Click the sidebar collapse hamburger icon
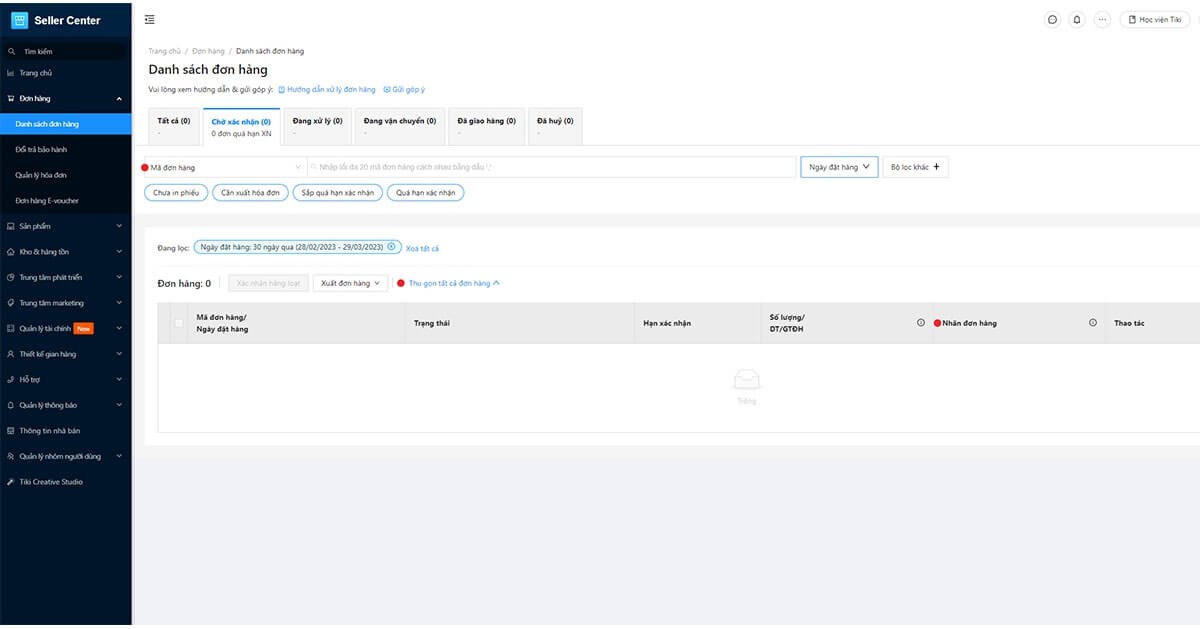The height and width of the screenshot is (629, 1200). [150, 20]
